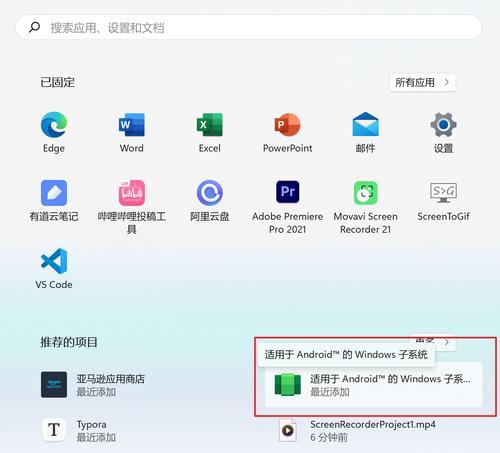
Task: Open the 邮件 mail app
Action: (x=365, y=124)
